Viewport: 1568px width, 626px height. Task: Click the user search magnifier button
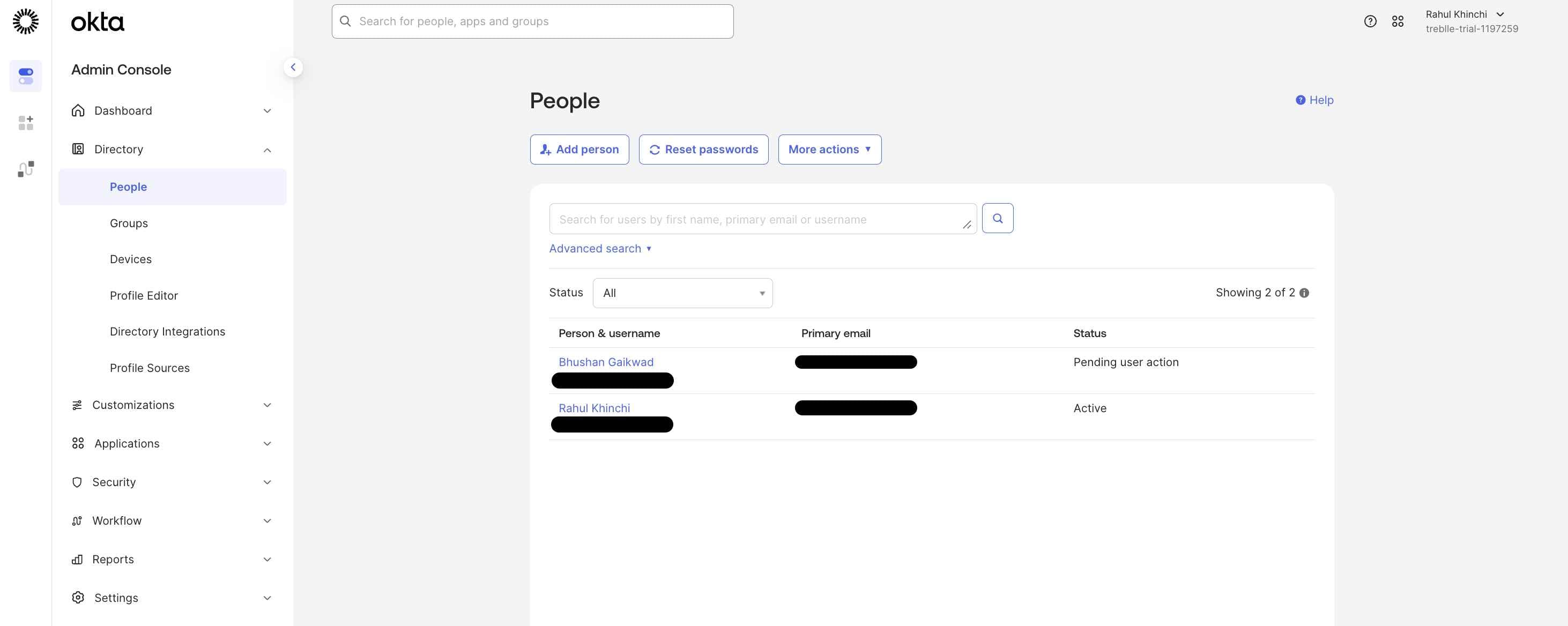coord(997,218)
